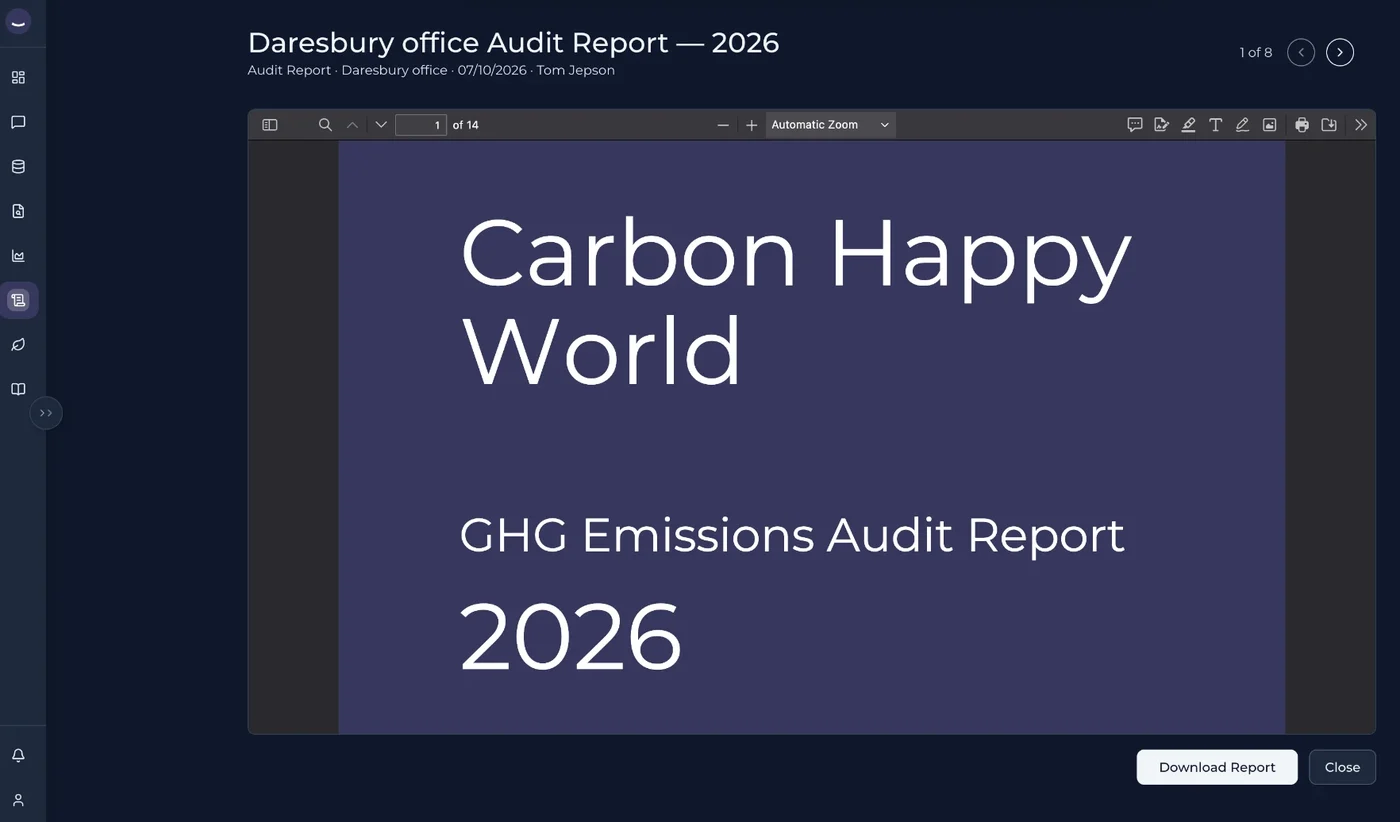Open the book guide sidebar icon
The image size is (1400, 822).
point(18,389)
